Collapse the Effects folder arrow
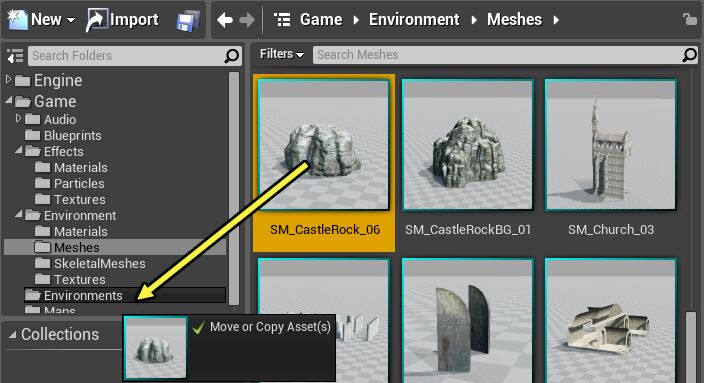The width and height of the screenshot is (704, 383). pyautogui.click(x=19, y=150)
